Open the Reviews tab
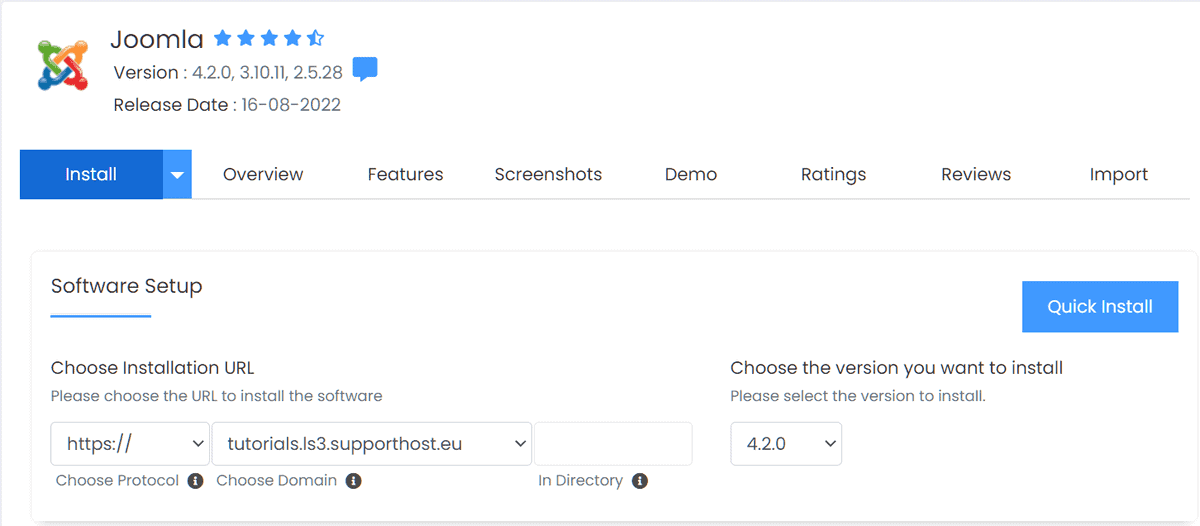 point(976,175)
